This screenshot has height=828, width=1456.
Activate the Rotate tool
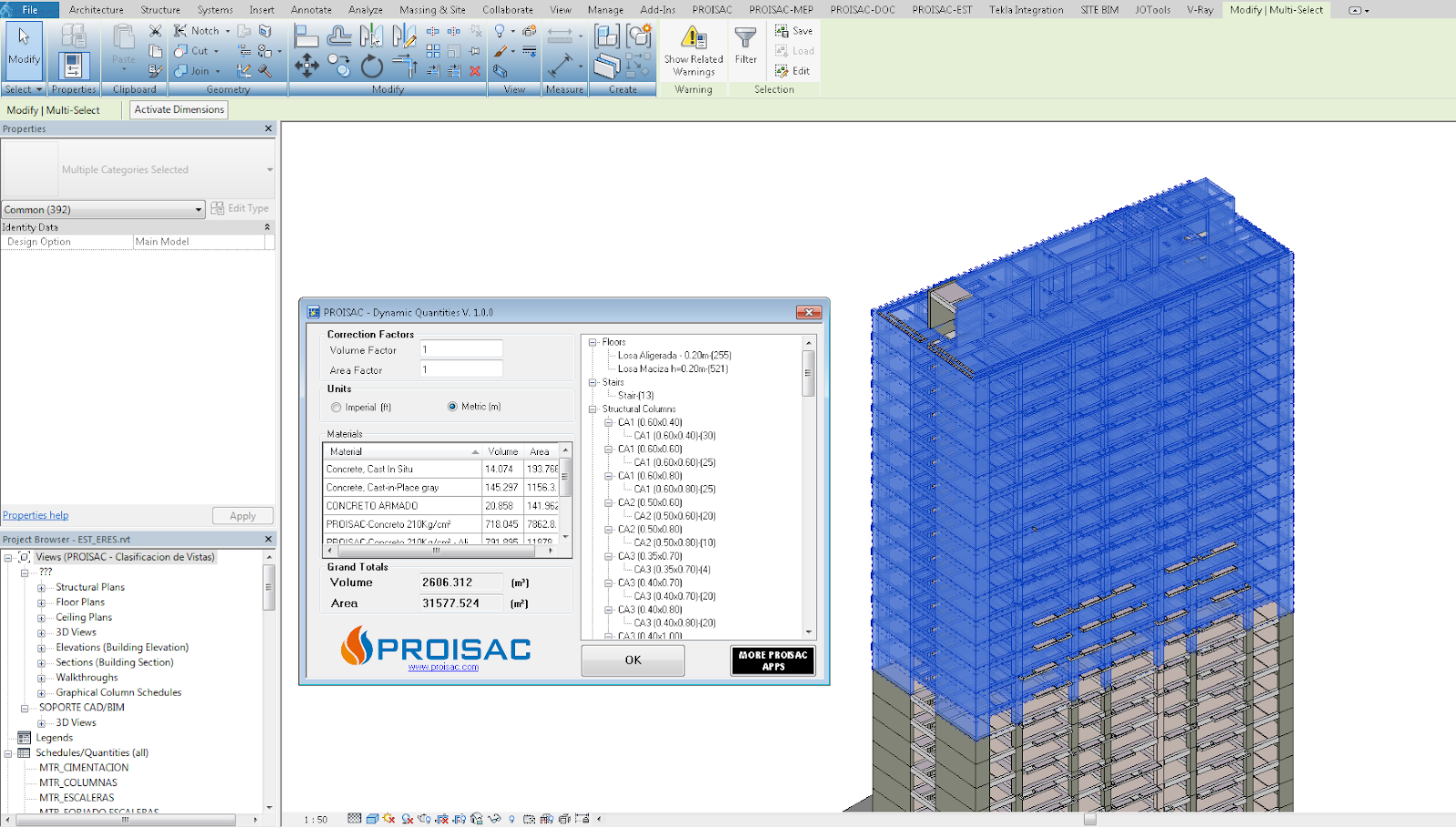[x=371, y=66]
